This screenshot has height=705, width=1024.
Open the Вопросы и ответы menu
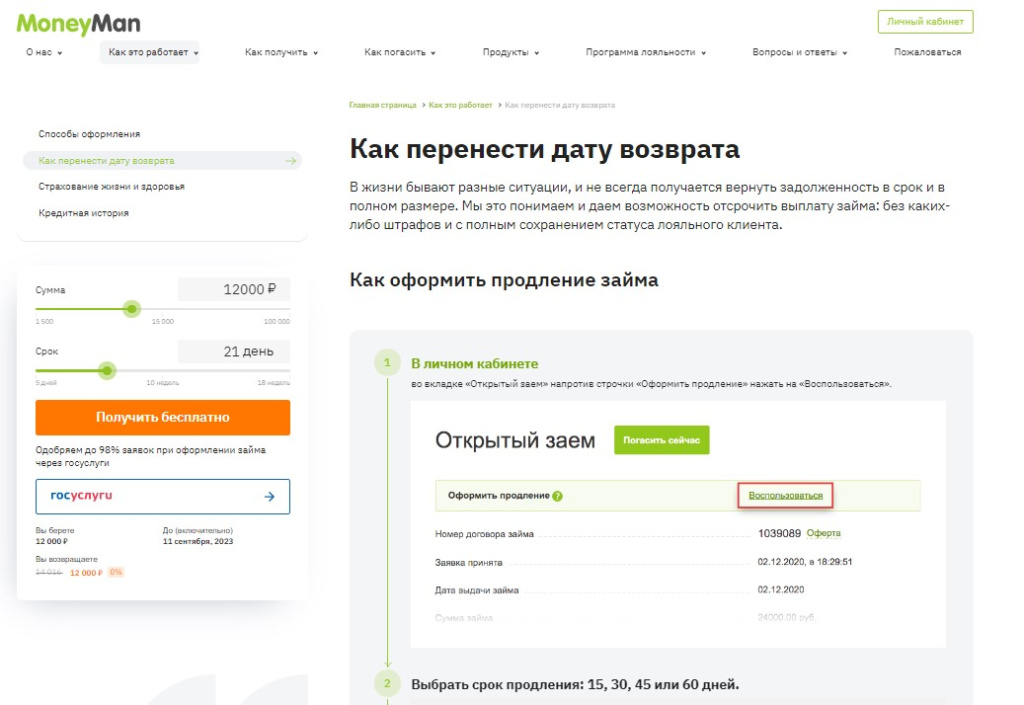click(x=800, y=53)
